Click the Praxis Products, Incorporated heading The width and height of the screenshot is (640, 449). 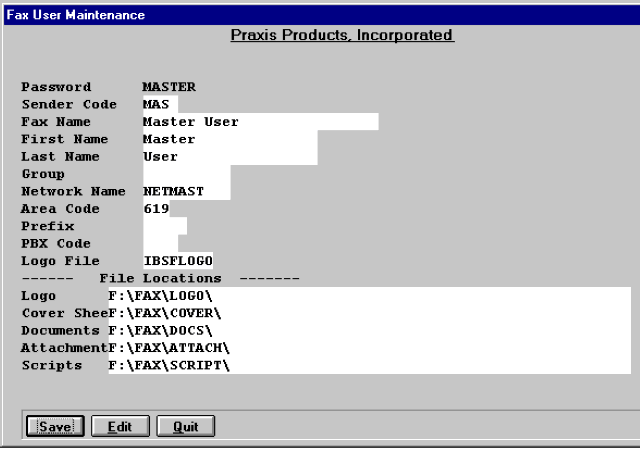click(x=342, y=35)
